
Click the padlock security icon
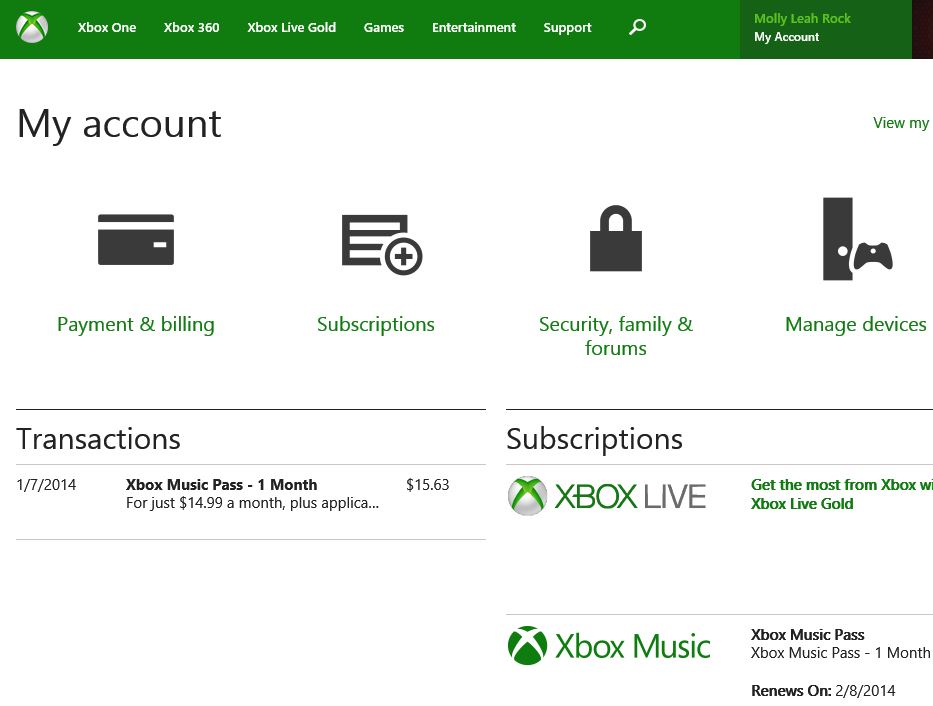(616, 238)
